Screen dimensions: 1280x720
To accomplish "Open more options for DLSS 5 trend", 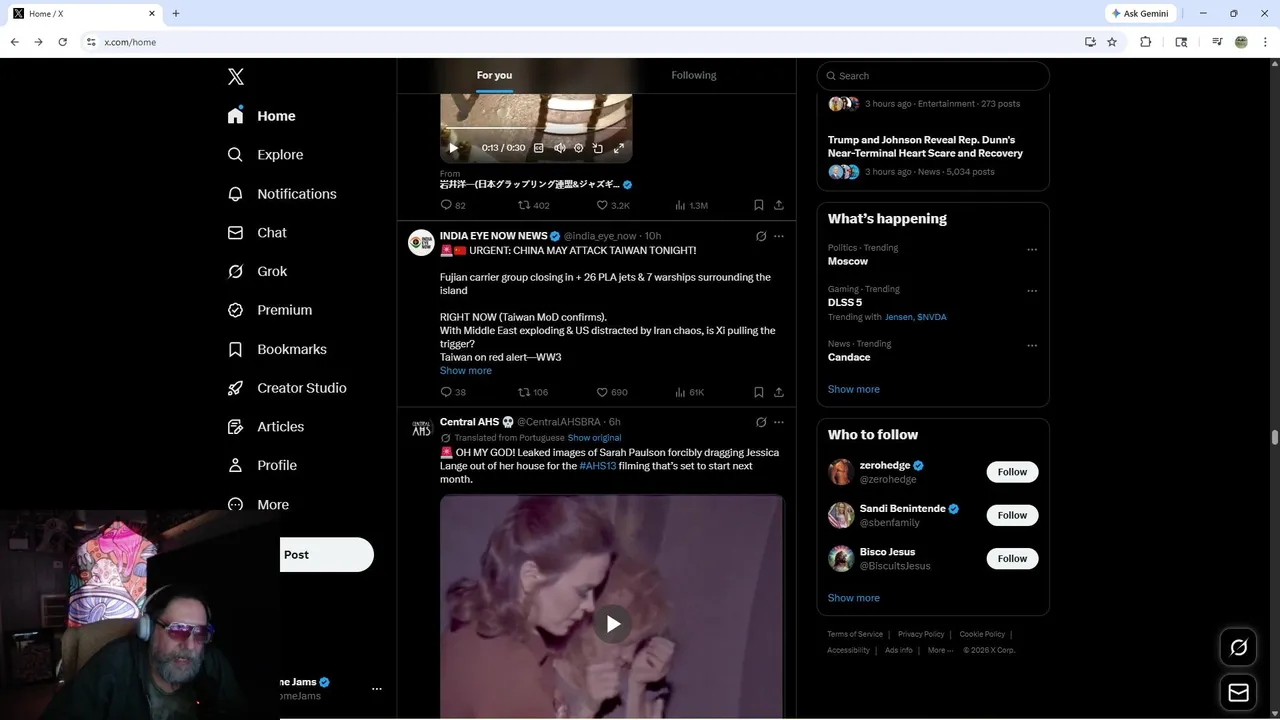I will (1032, 291).
